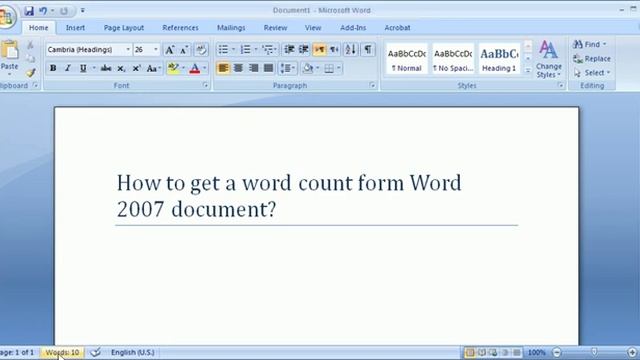Toggle Justify alignment

tap(268, 68)
